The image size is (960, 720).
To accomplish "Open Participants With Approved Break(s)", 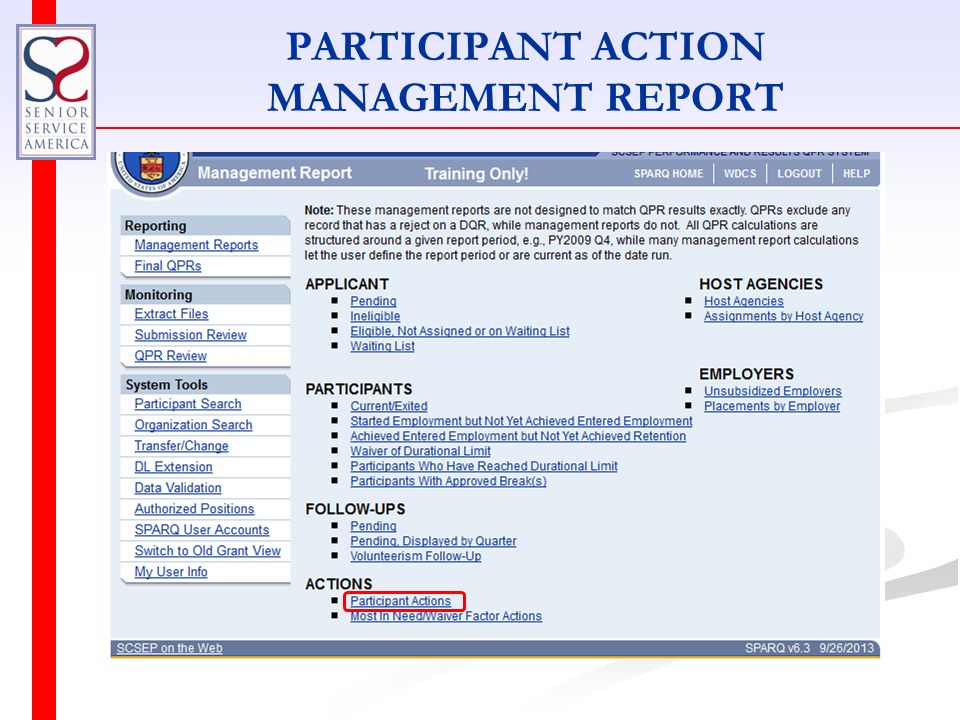I will point(448,481).
